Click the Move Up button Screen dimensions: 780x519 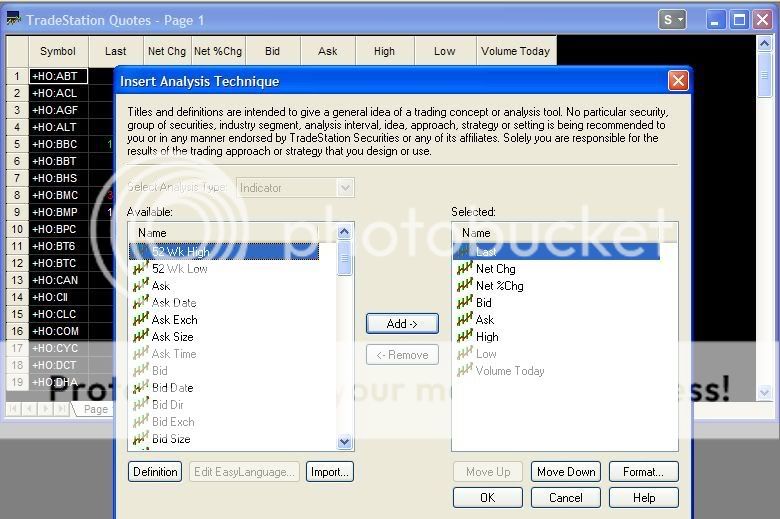(x=488, y=472)
